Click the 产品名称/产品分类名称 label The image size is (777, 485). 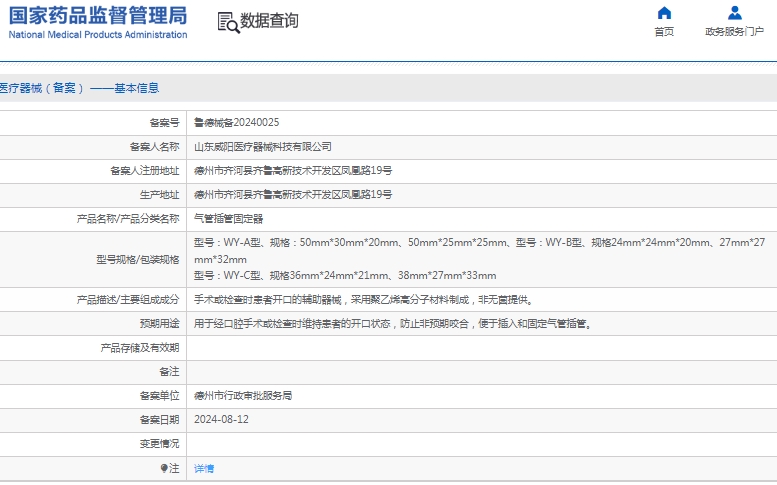(128, 218)
